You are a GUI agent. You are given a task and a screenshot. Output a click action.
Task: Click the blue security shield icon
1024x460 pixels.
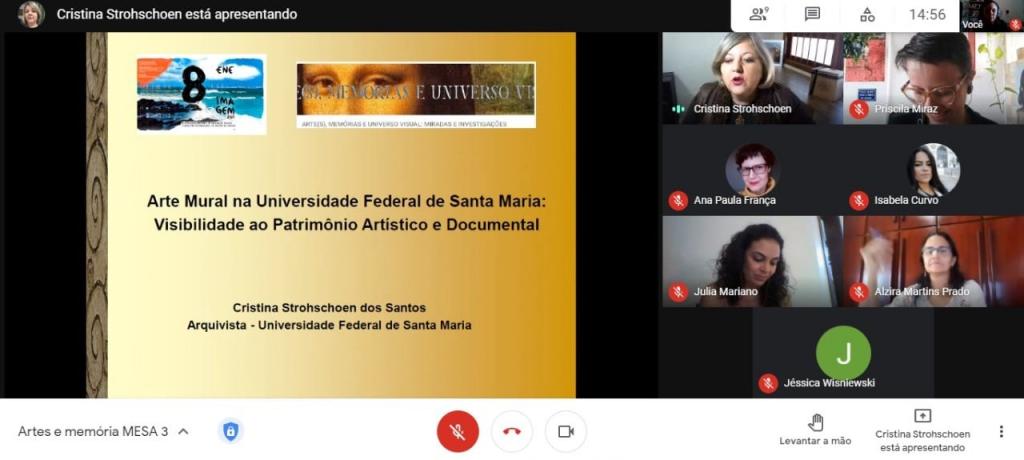coord(231,431)
